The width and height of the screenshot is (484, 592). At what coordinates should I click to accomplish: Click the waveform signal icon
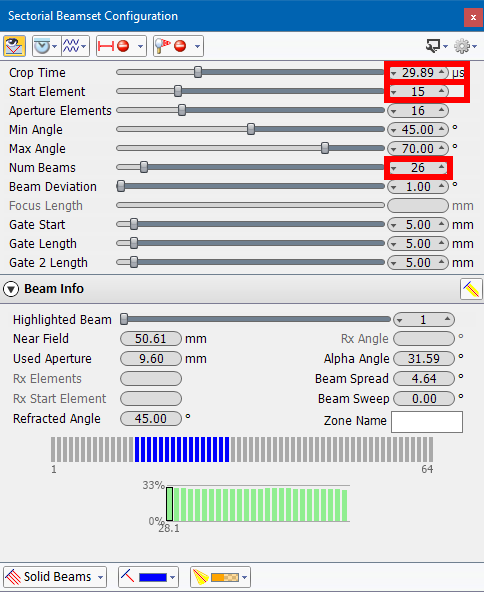tap(71, 46)
